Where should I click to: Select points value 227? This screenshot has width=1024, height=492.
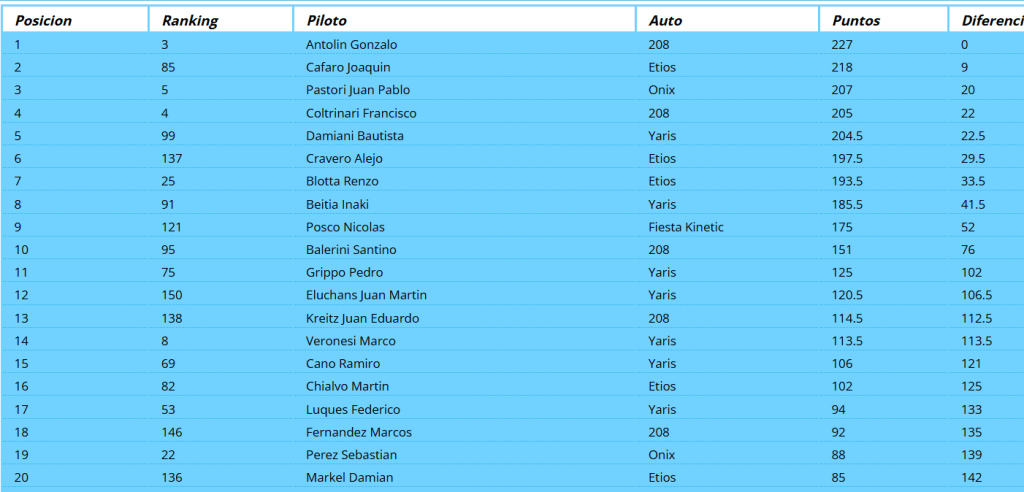point(843,44)
